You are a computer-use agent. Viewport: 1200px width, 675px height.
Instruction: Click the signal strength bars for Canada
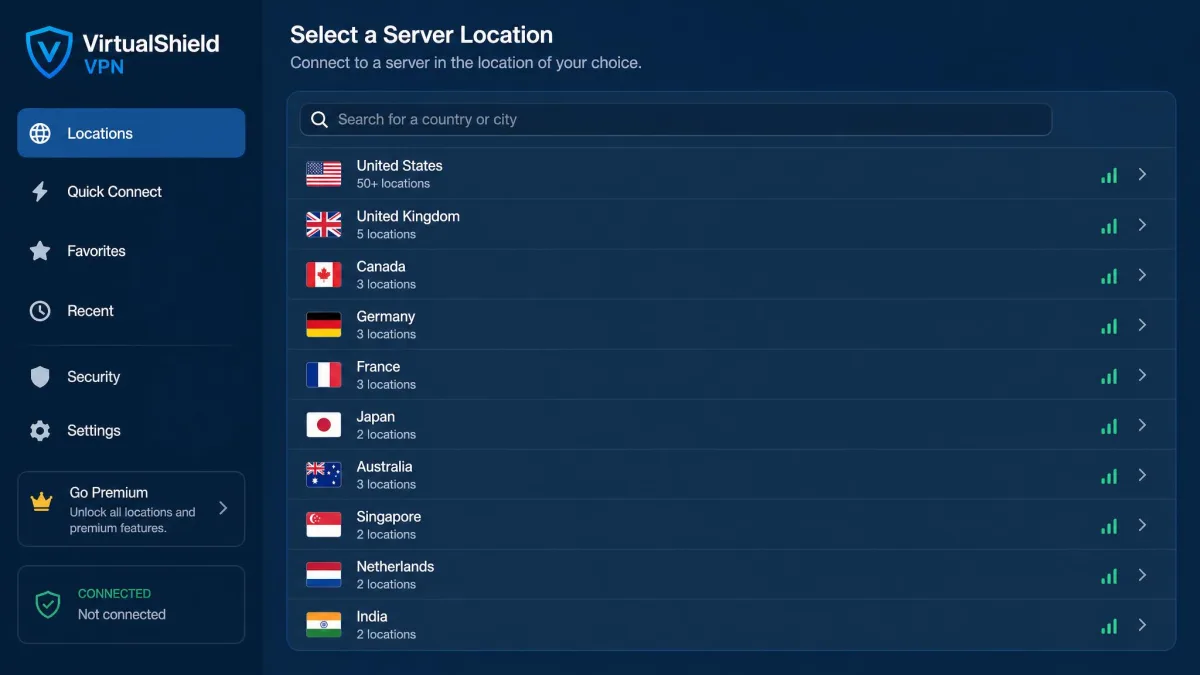pyautogui.click(x=1109, y=276)
